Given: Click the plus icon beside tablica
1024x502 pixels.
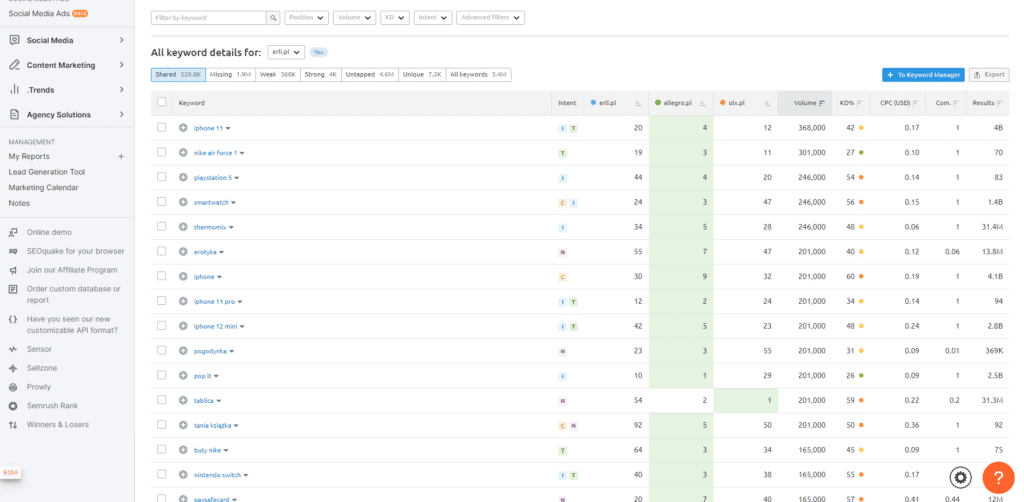Looking at the screenshot, I should coord(183,400).
